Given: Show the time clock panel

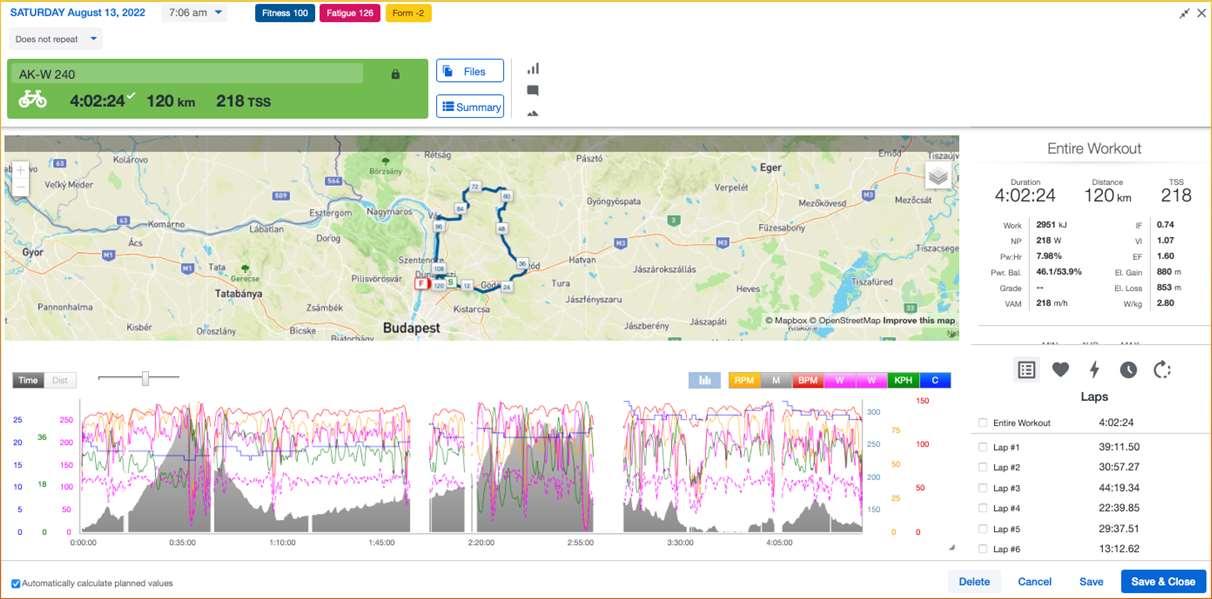Looking at the screenshot, I should click(1128, 370).
